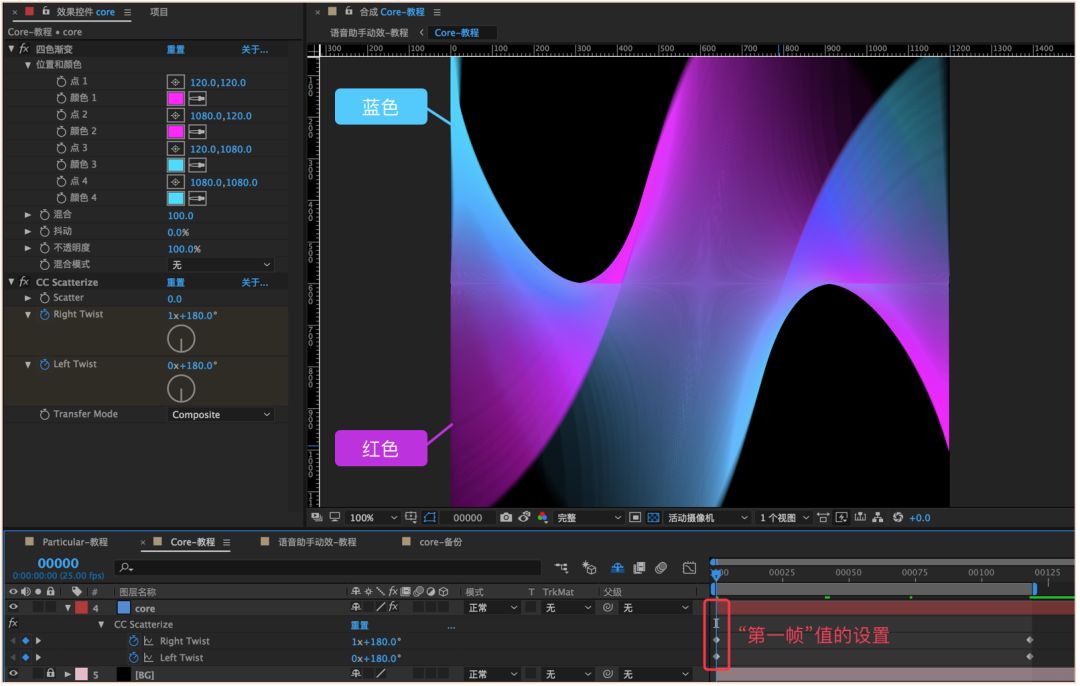Click the pick whip spiral on the core layer
This screenshot has height=686, width=1080.
coord(608,607)
